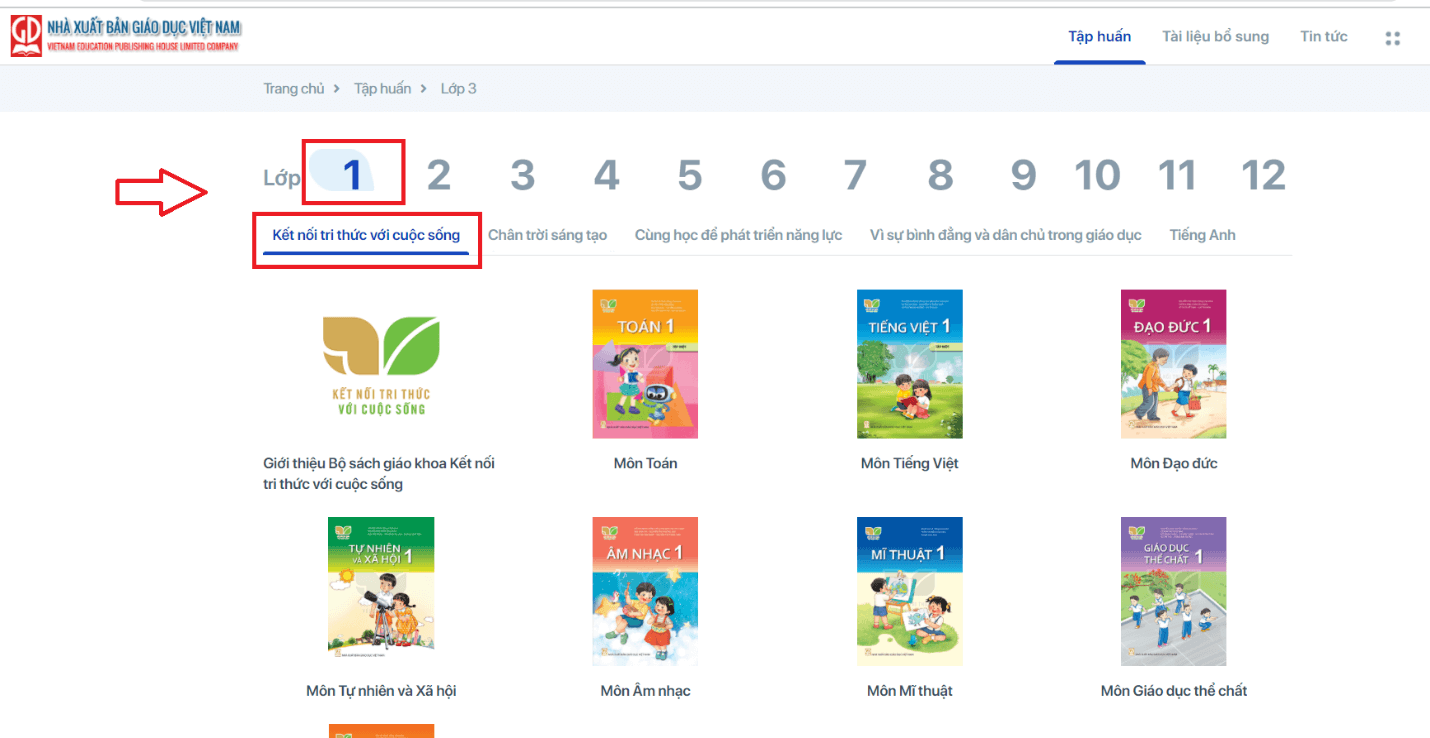Open the four-dot apps grid menu
Screen dimensions: 1430x738
pos(1392,38)
